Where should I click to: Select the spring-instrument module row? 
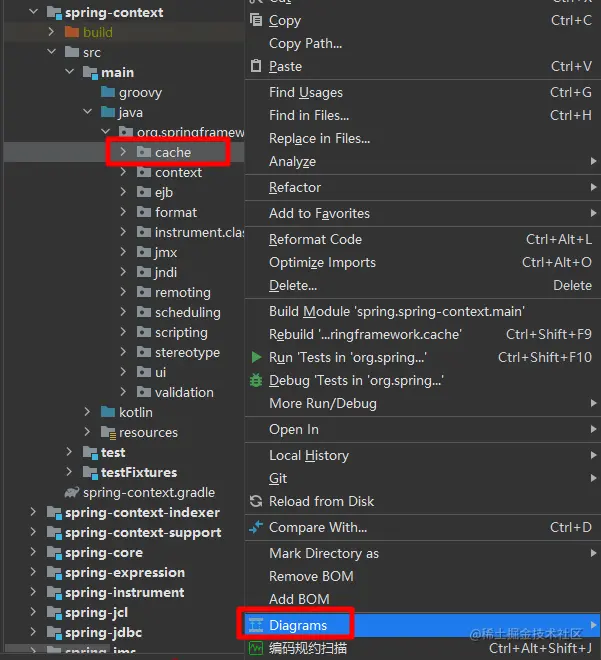124,593
